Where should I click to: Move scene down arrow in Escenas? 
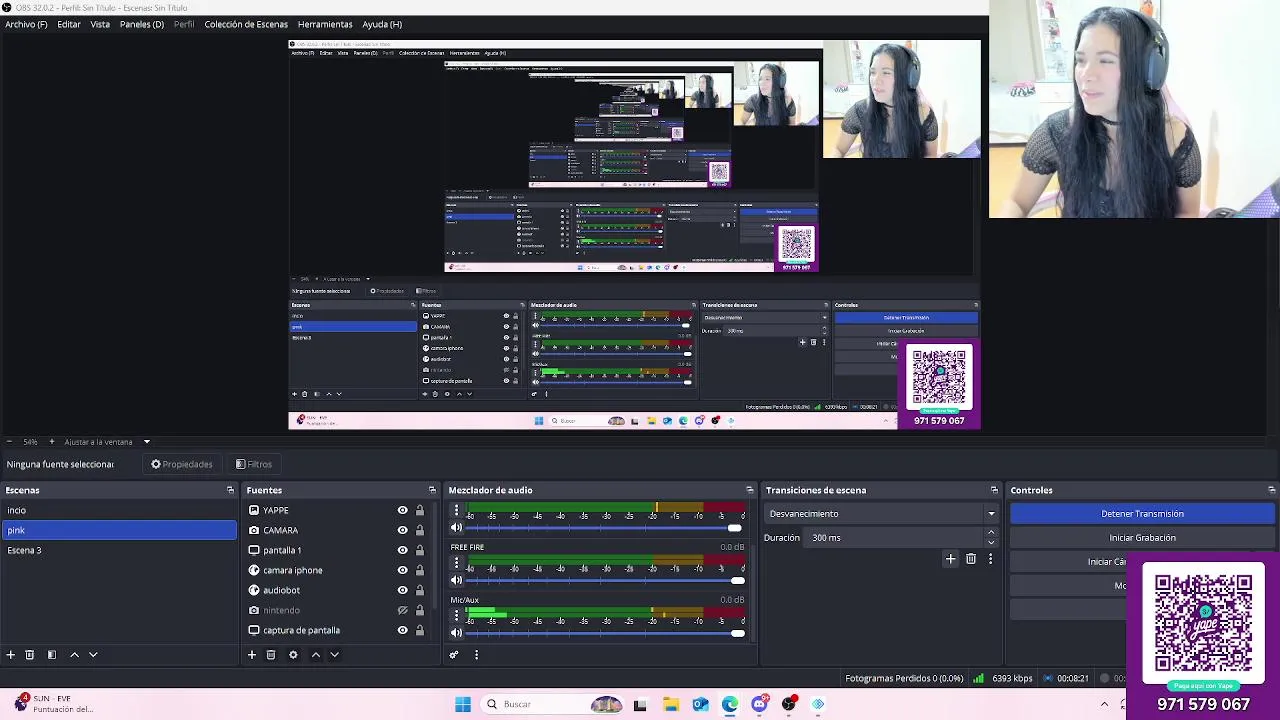point(93,655)
